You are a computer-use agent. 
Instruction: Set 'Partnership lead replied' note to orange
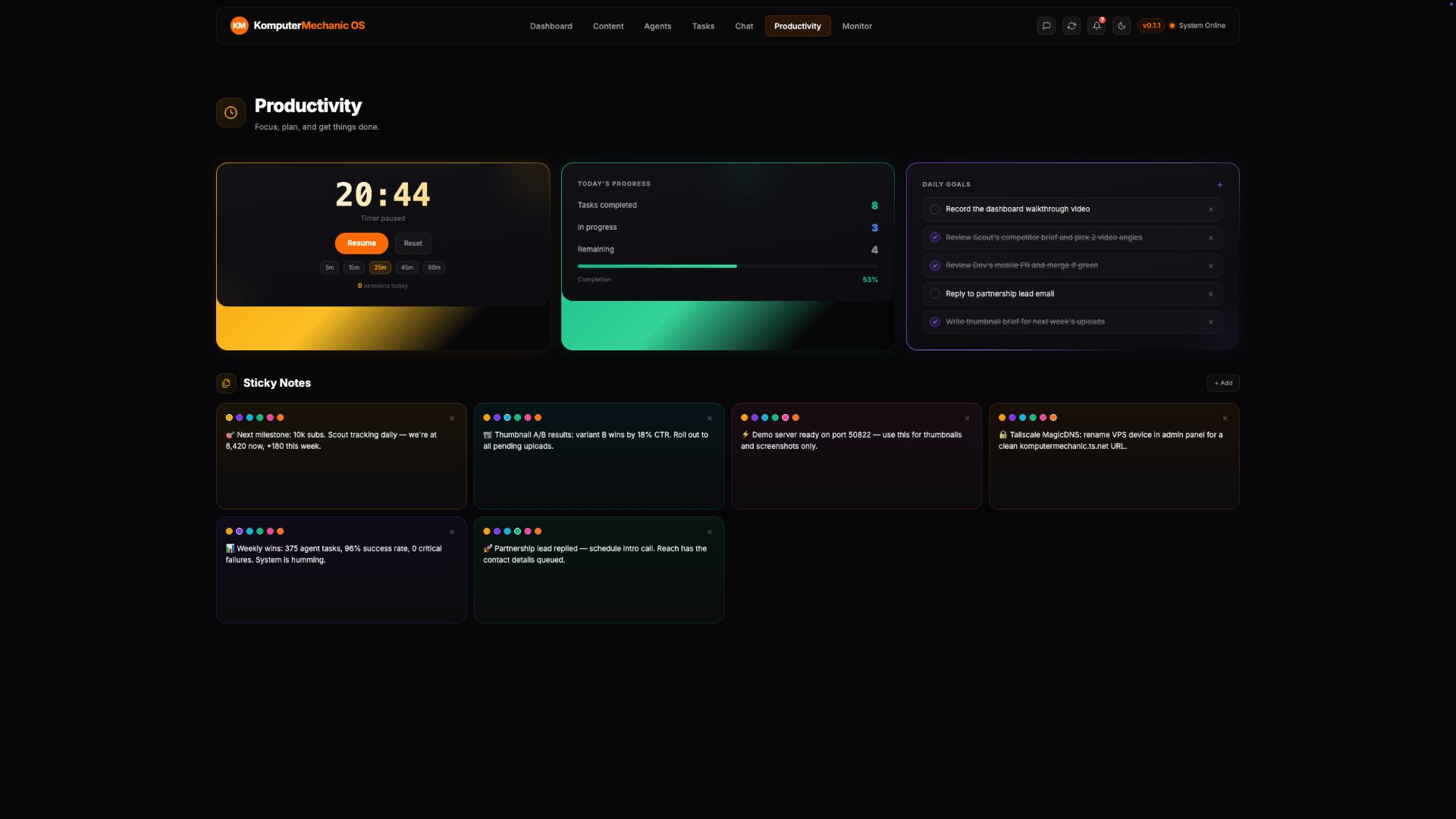pyautogui.click(x=538, y=532)
